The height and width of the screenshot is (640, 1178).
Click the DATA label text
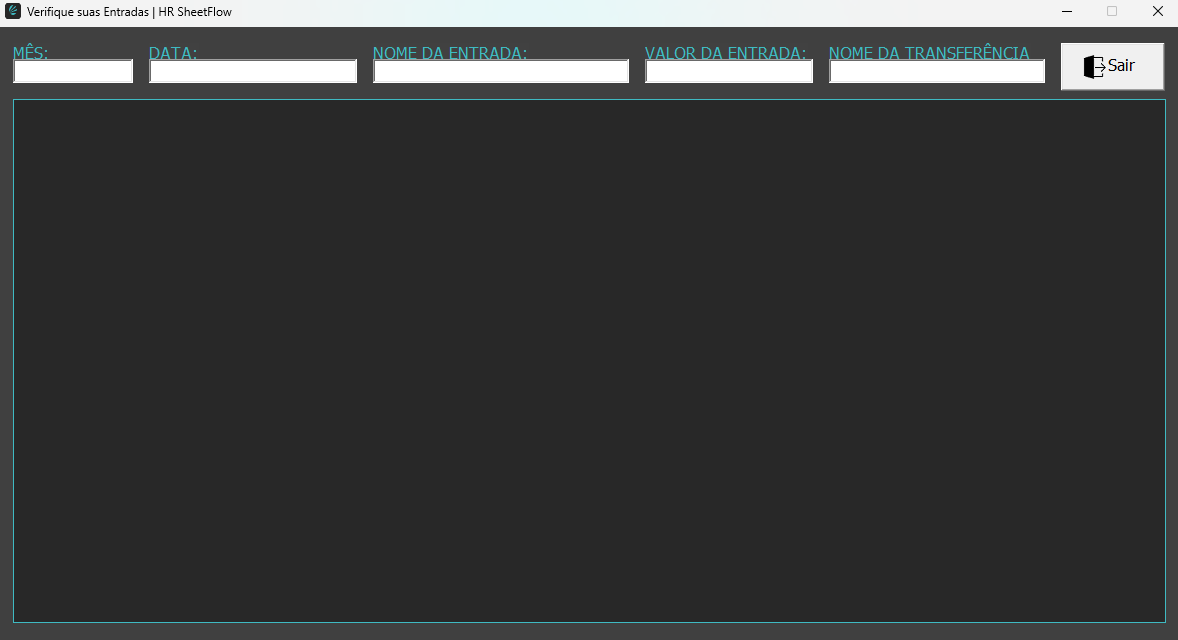click(x=173, y=53)
